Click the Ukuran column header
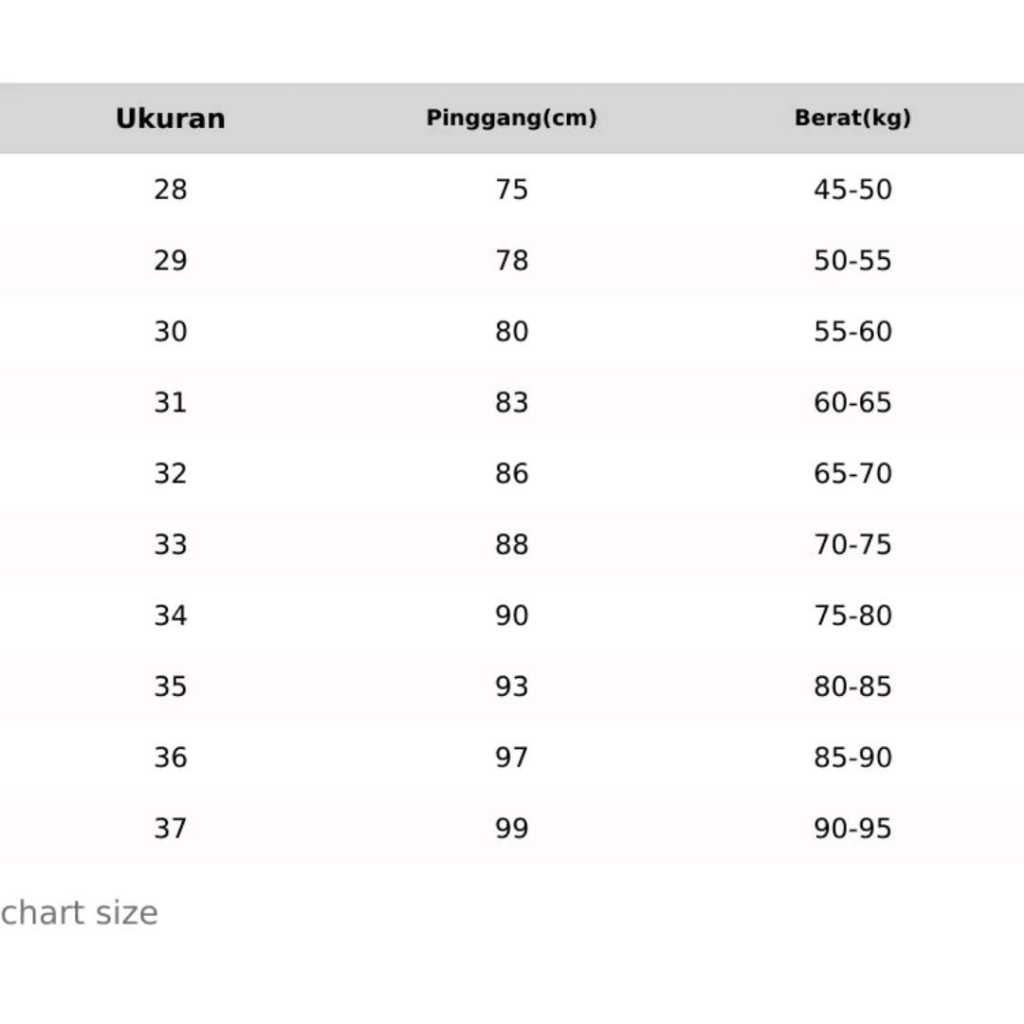 (170, 118)
